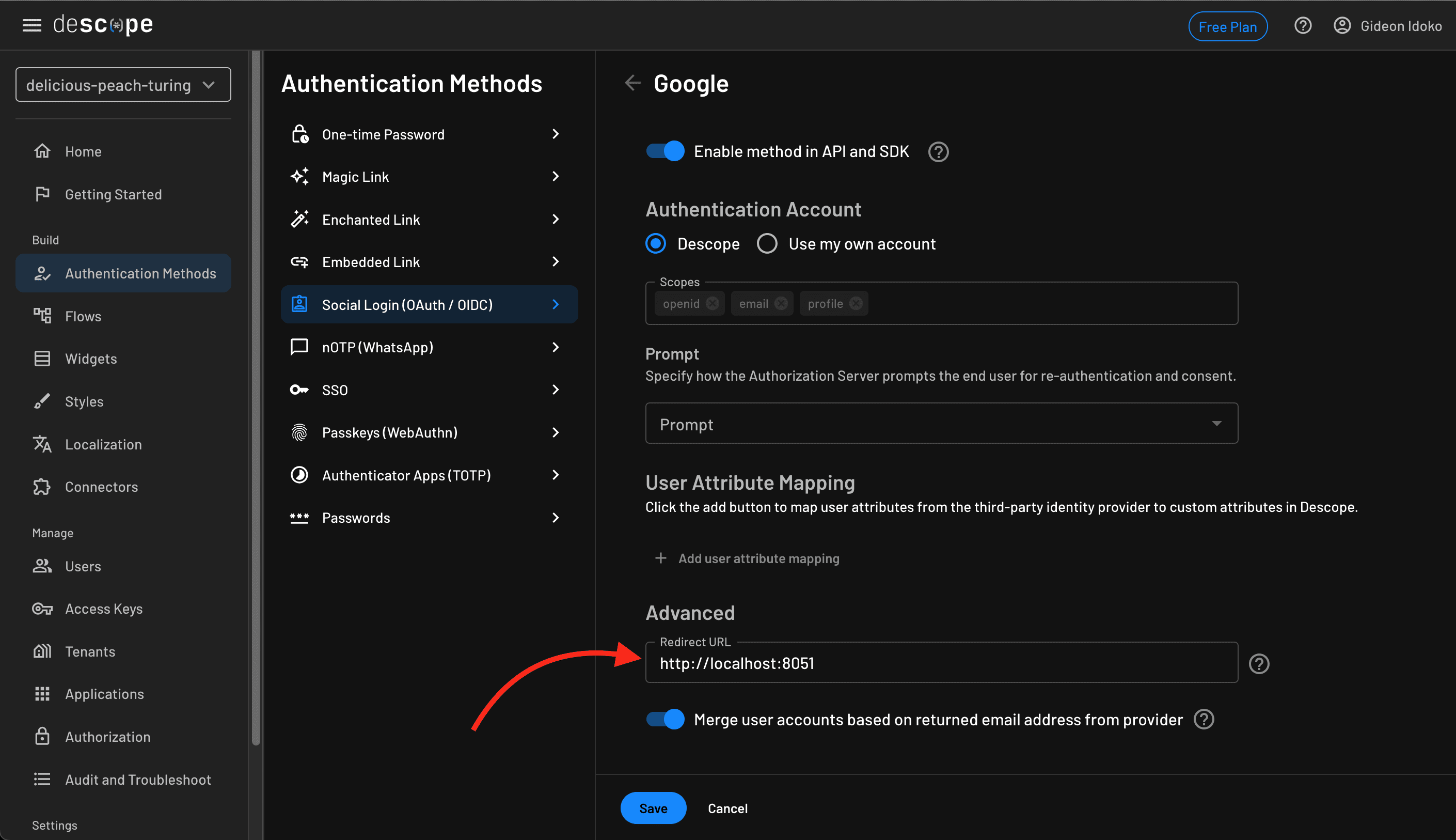
Task: Open the help icon in top bar
Action: click(1303, 26)
